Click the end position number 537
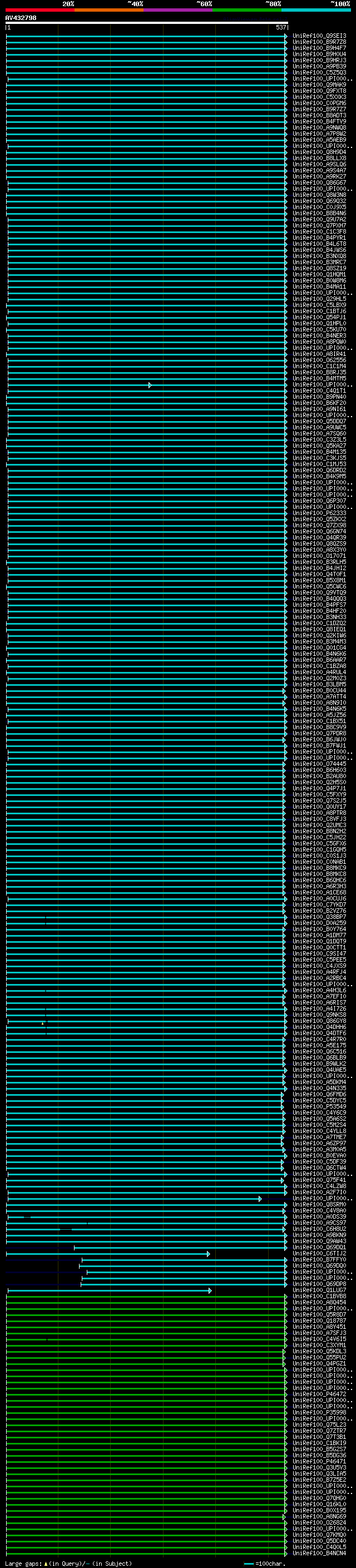Viewport: 356px width, 1568px height. coord(280,27)
